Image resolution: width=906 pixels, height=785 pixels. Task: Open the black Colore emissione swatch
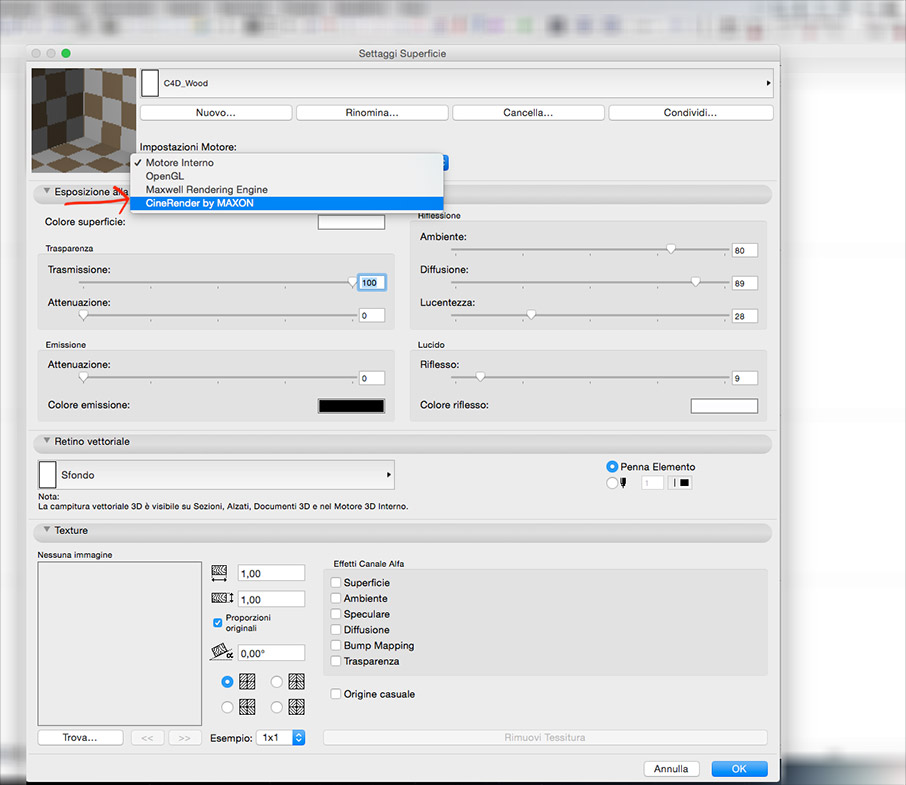[351, 406]
